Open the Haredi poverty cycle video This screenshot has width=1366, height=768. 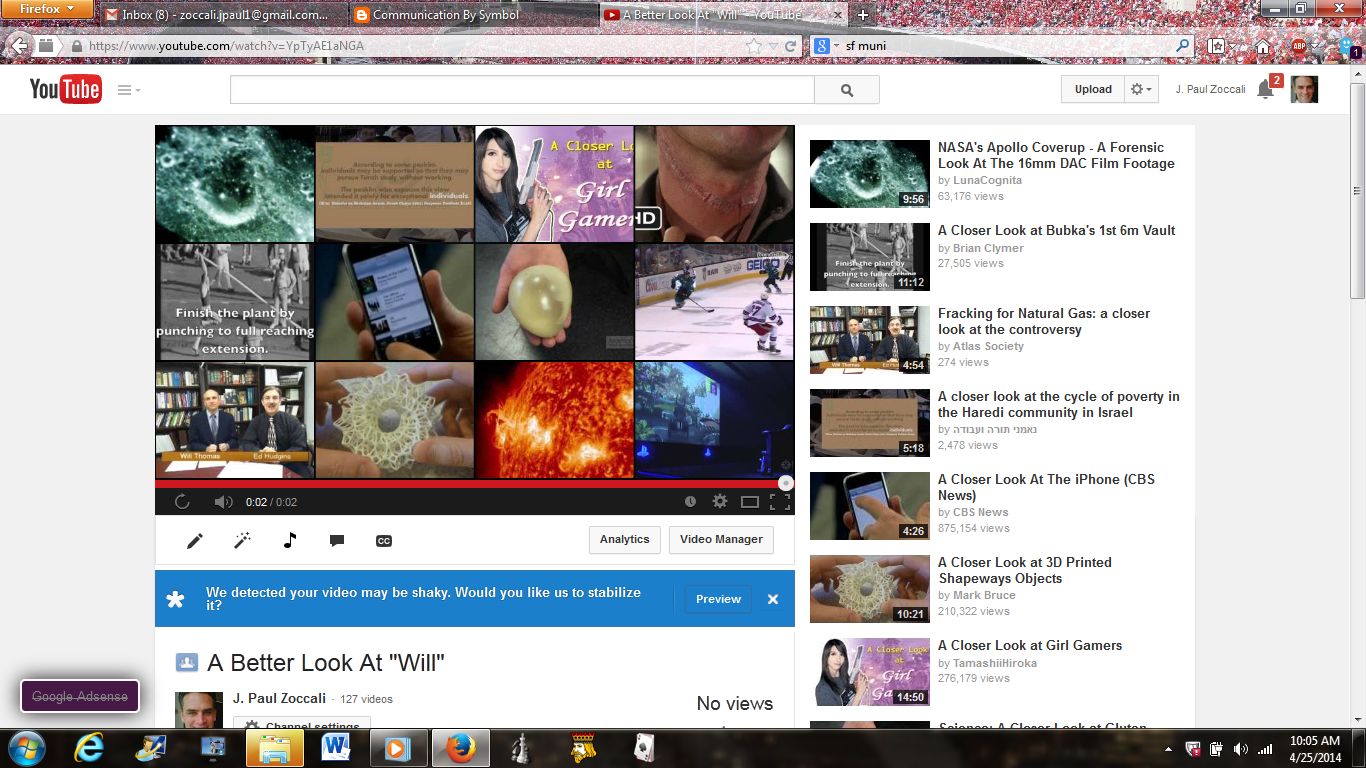tap(1059, 404)
